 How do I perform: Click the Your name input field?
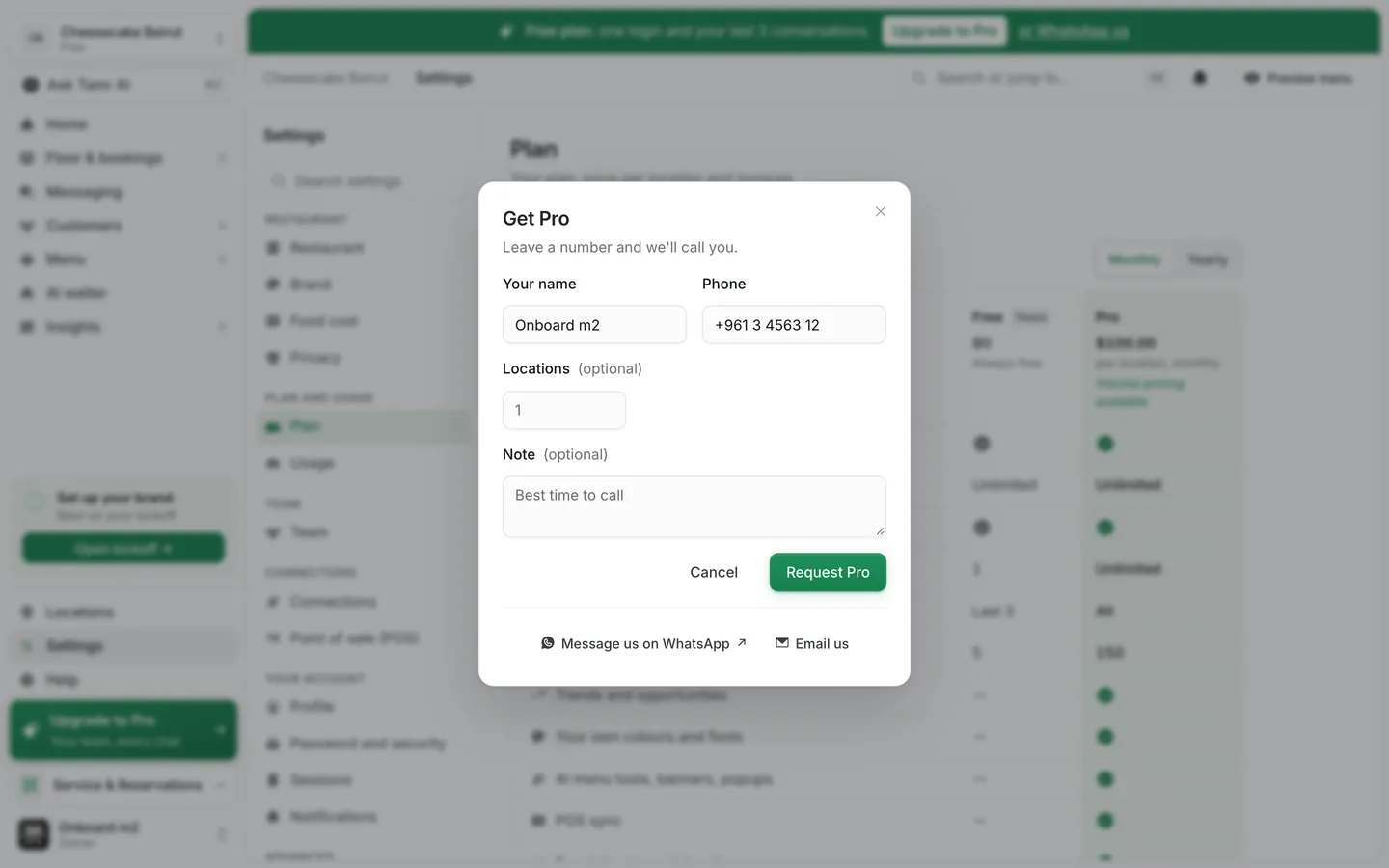click(x=594, y=325)
